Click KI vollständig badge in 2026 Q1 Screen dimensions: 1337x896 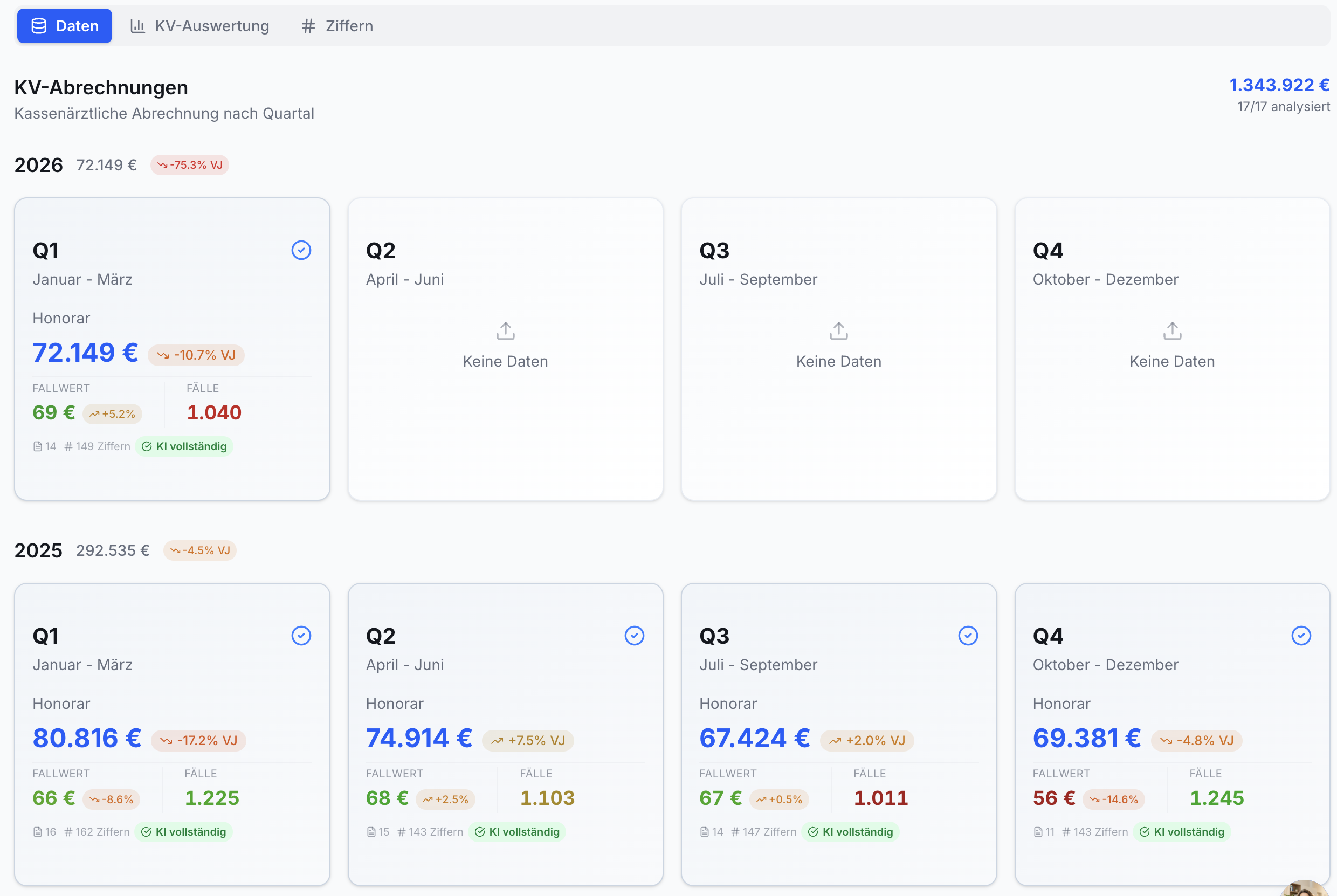click(184, 446)
